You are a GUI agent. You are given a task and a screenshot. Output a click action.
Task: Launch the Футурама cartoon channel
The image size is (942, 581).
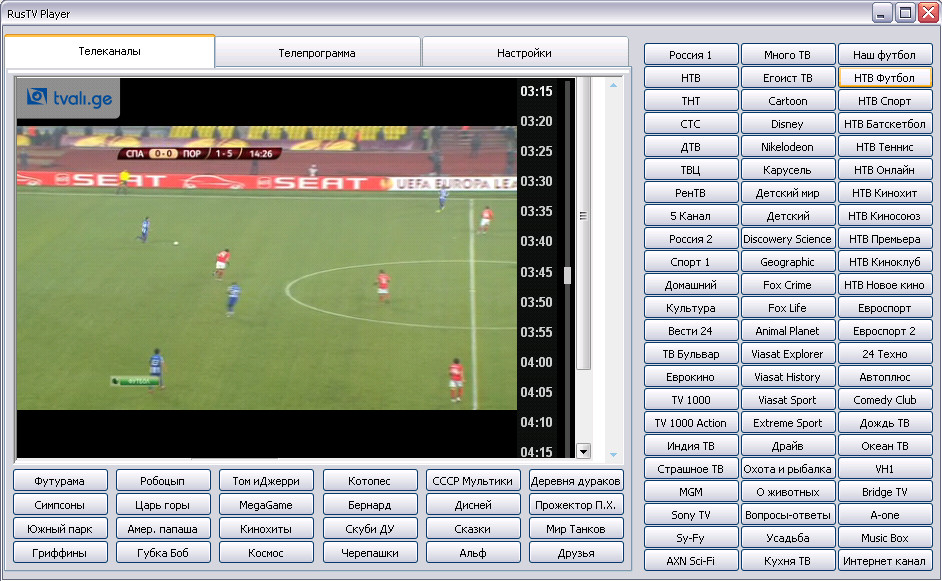(x=59, y=481)
